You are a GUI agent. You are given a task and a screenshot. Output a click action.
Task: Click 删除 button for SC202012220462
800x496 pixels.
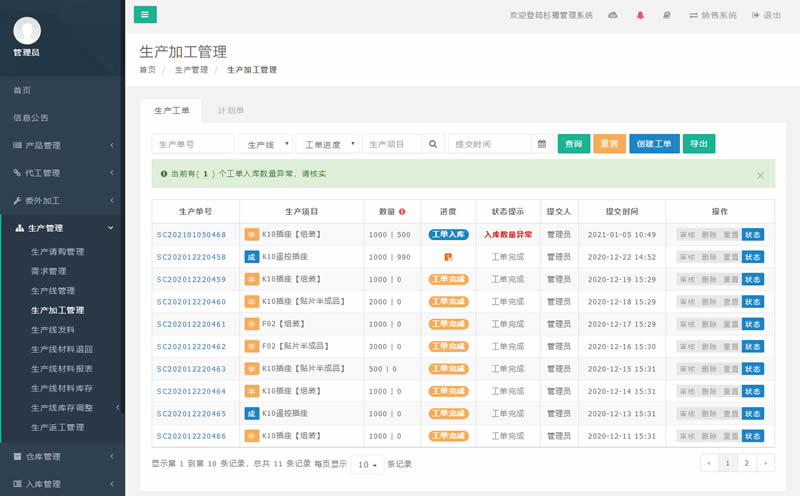[709, 347]
